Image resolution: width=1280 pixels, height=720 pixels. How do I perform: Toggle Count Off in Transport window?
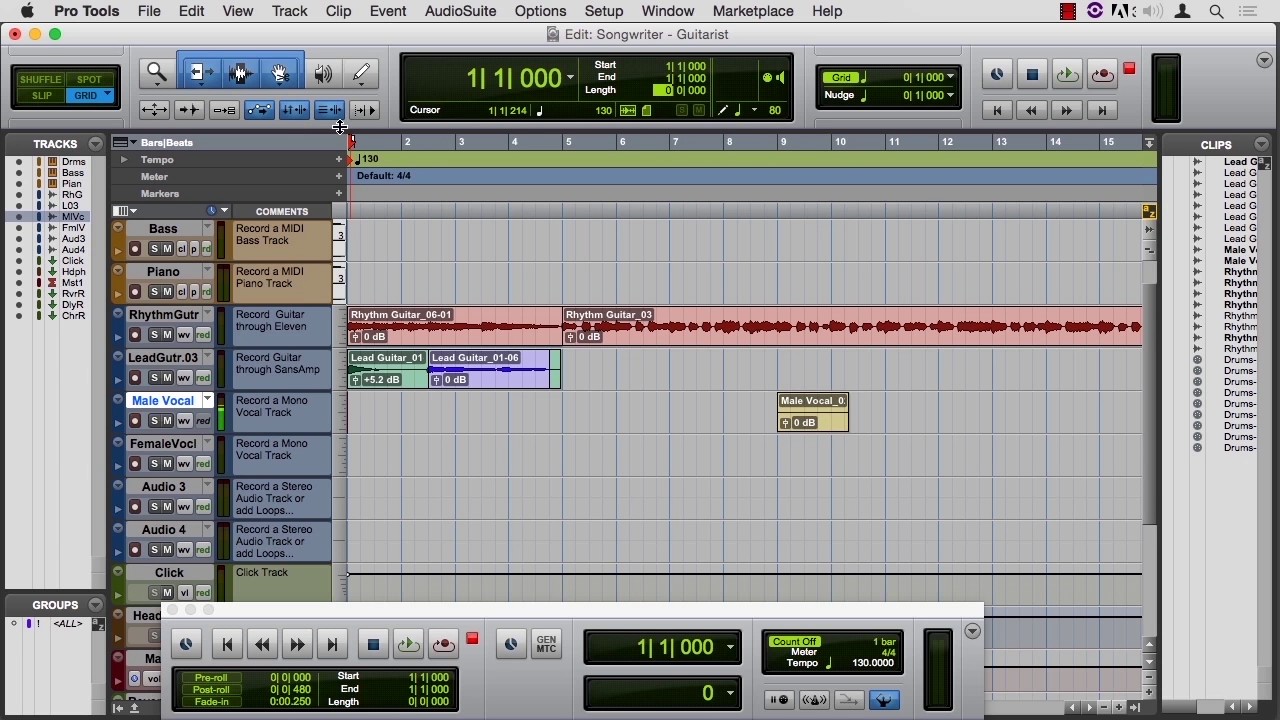[795, 642]
